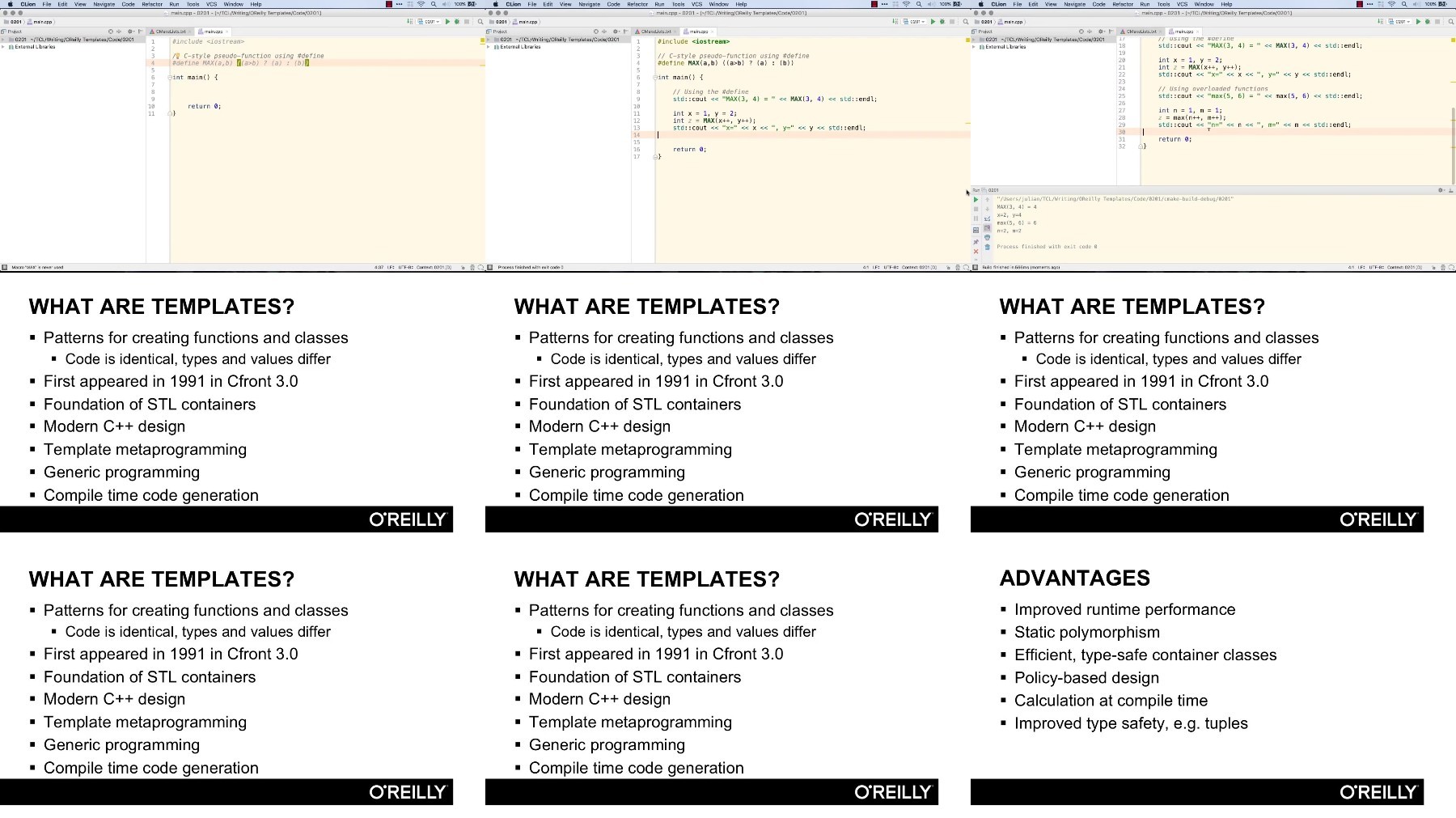The width and height of the screenshot is (1456, 818).
Task: Click Search Everywhere magnifier in middle CLion frame
Action: tap(966, 22)
